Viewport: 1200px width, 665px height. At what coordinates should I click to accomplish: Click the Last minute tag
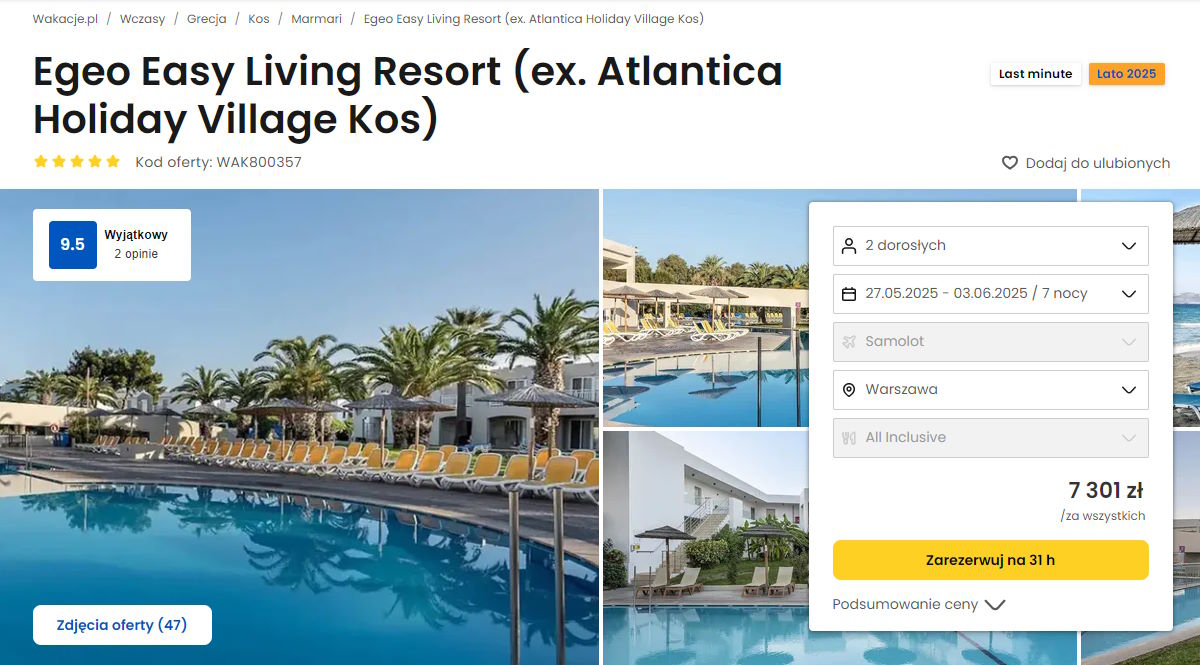click(x=1035, y=74)
